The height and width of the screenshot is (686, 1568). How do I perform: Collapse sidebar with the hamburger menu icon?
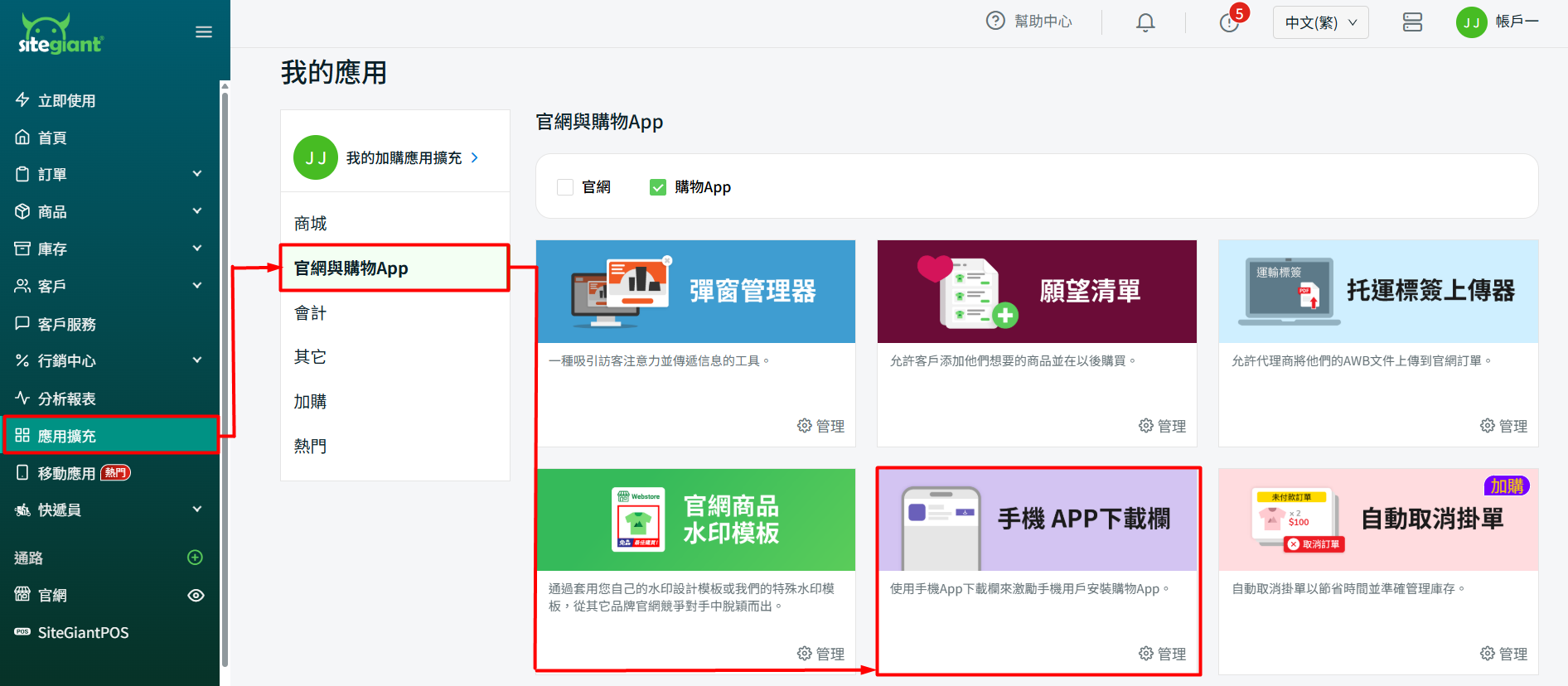coord(204,32)
